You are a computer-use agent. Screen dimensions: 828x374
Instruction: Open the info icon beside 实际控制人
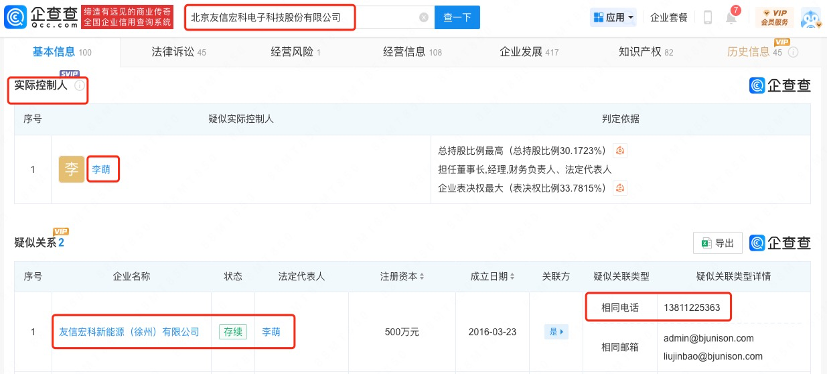79,86
